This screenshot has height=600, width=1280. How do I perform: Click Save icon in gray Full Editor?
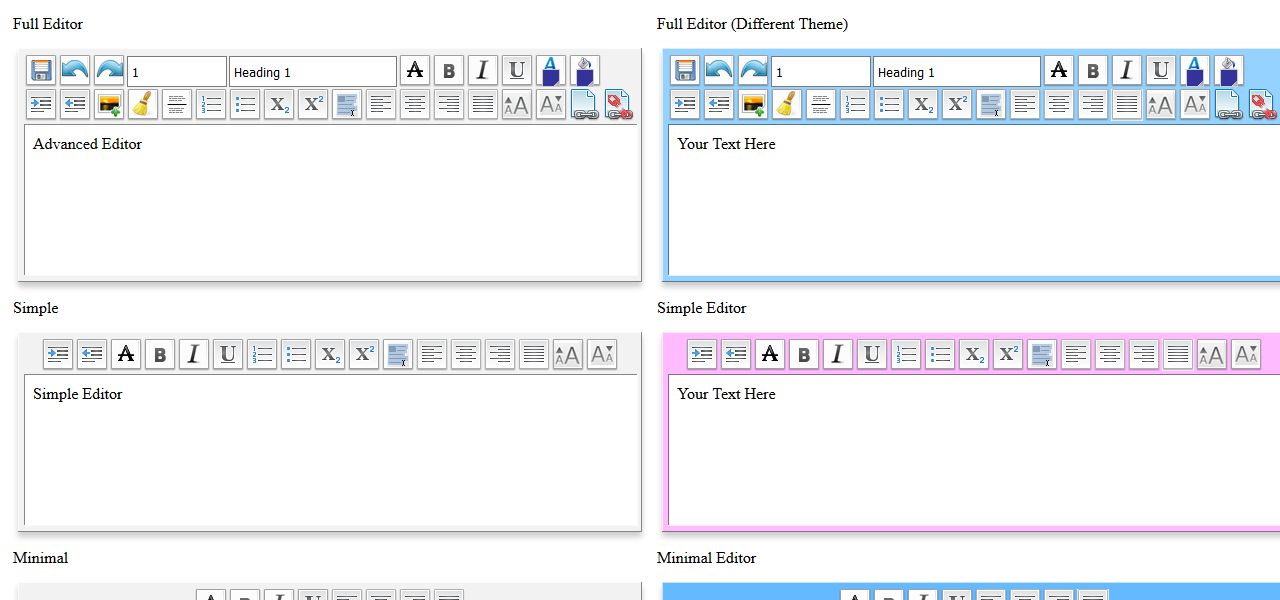[x=41, y=71]
